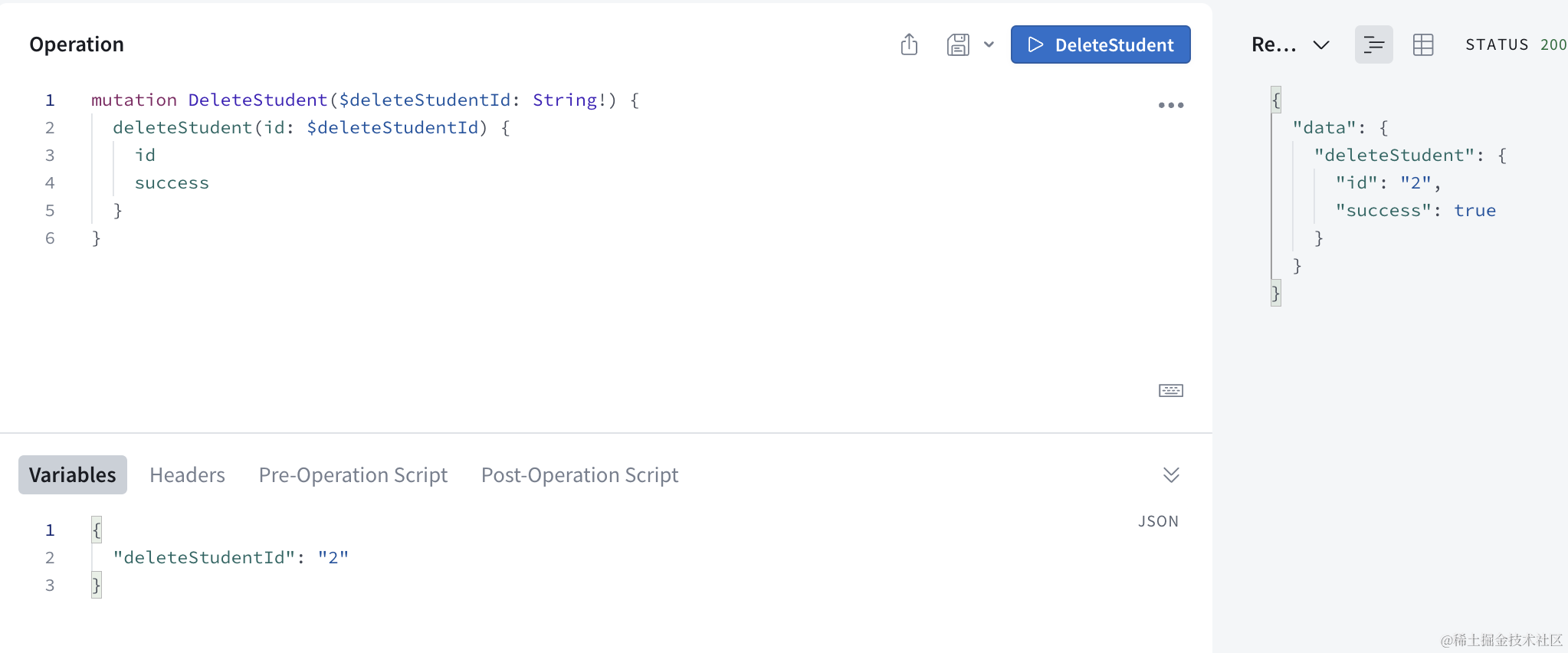Click the deleteStudentId value in variables
Screen dimensions: 1568x653
pos(333,558)
